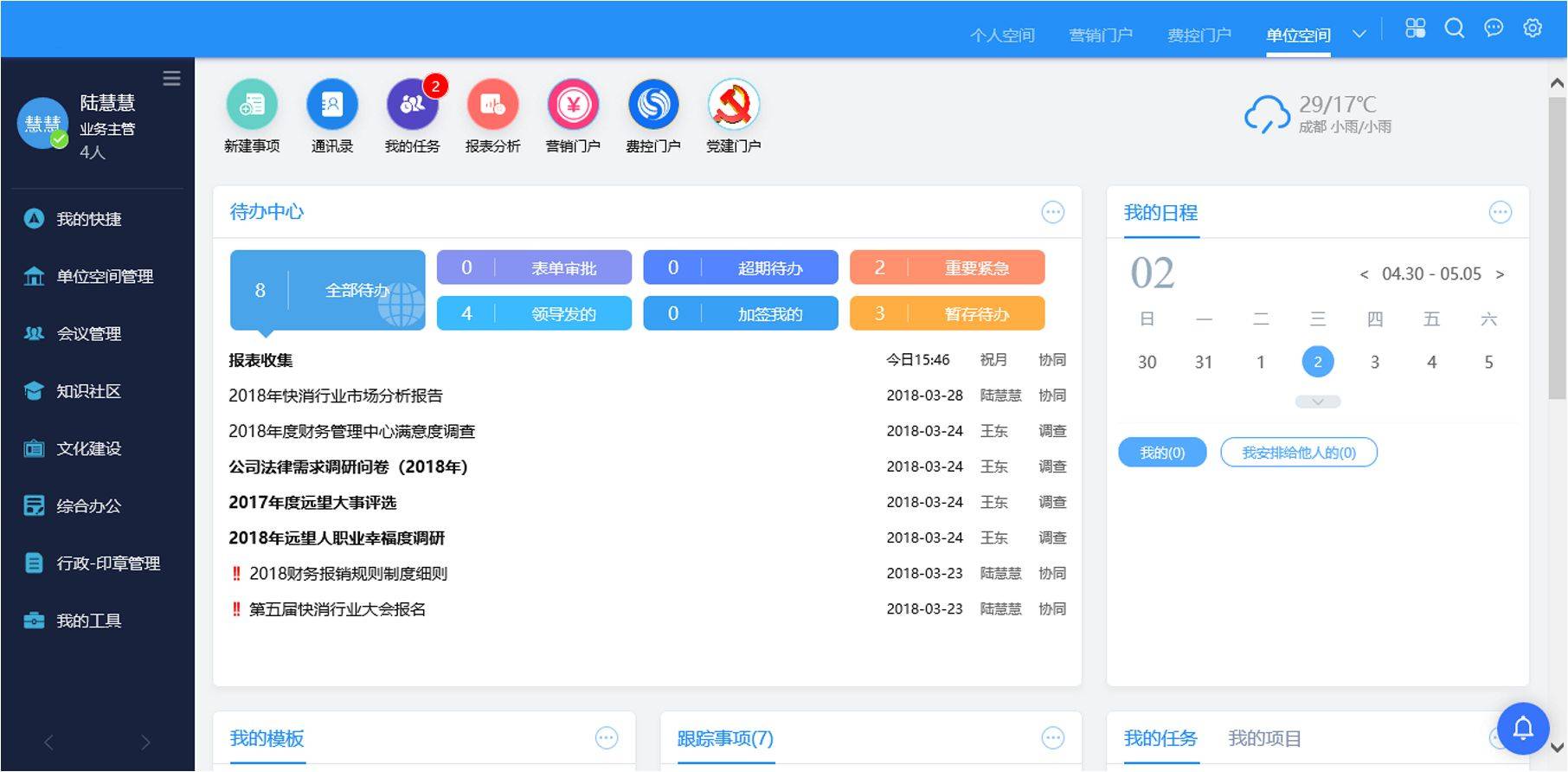Expand the portal list chevron beside 单位空间
The width and height of the screenshot is (1568, 772).
[x=1359, y=35]
